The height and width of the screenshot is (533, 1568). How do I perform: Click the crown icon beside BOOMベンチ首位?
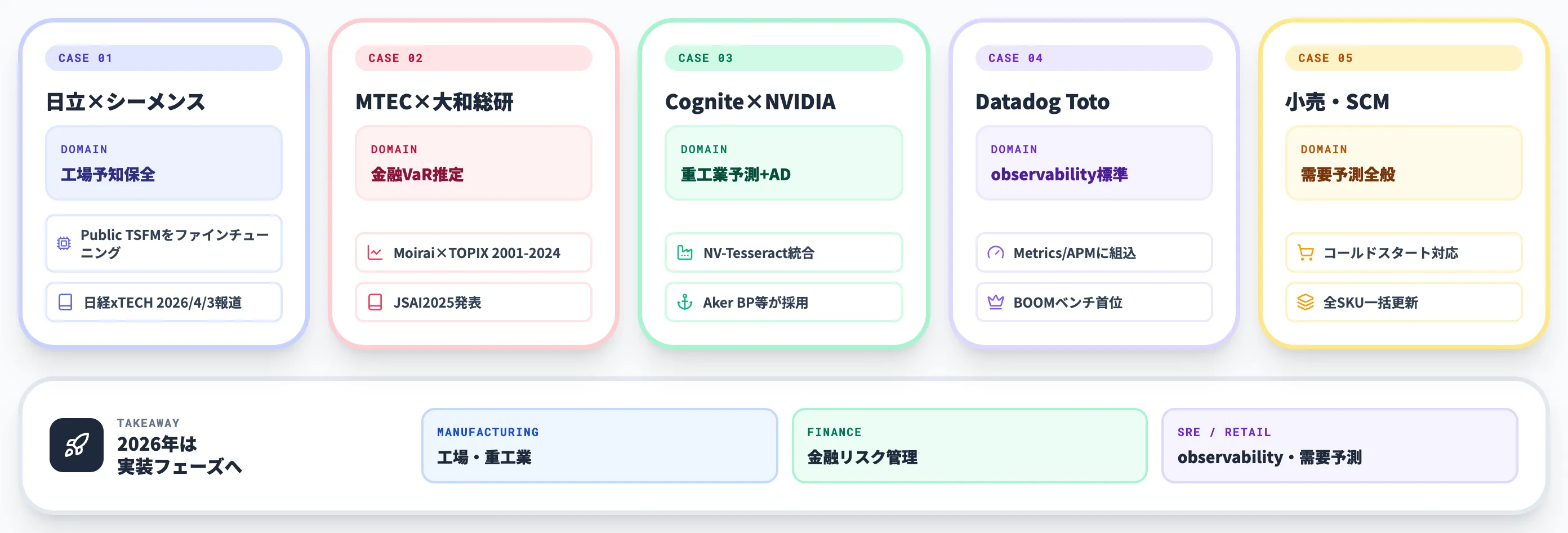(995, 302)
